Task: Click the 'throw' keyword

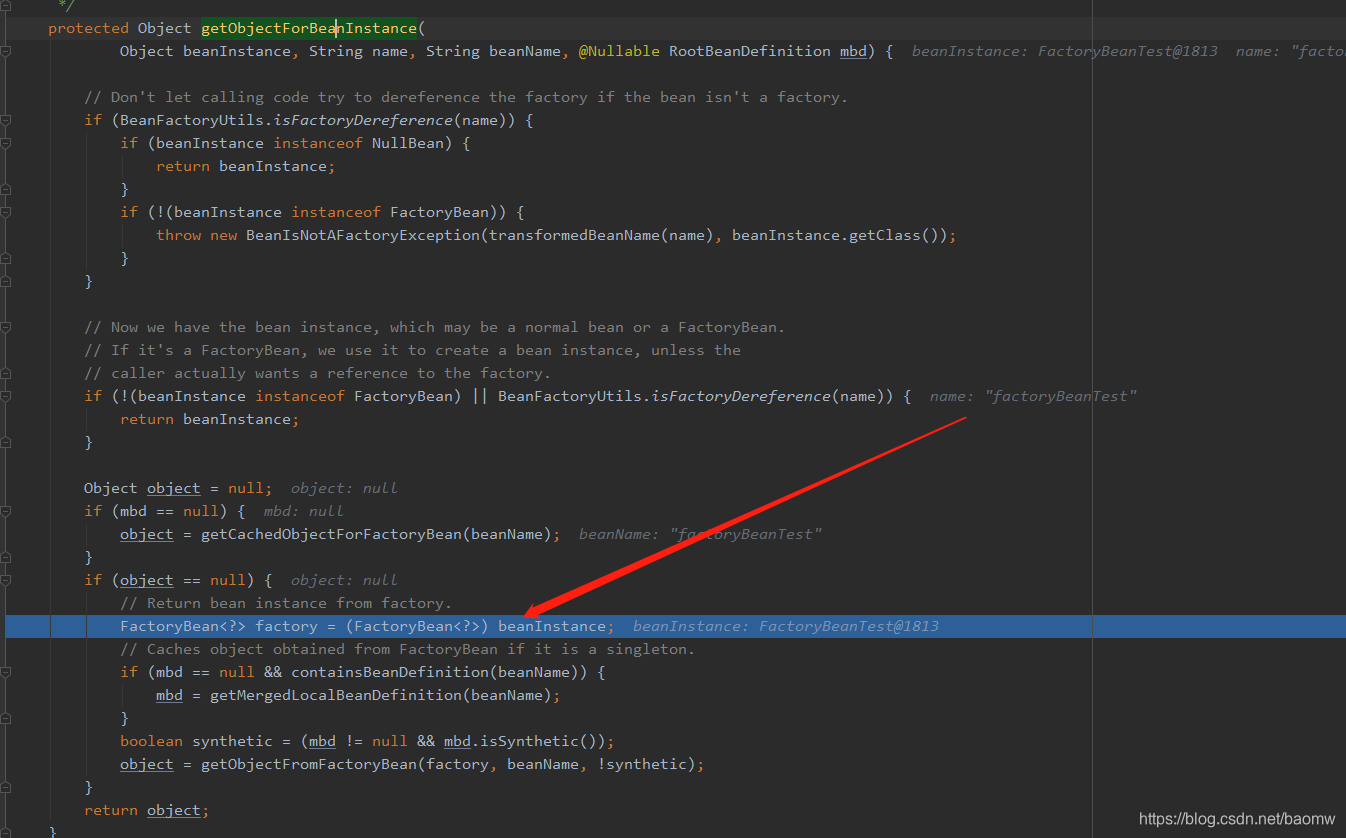Action: (x=178, y=235)
